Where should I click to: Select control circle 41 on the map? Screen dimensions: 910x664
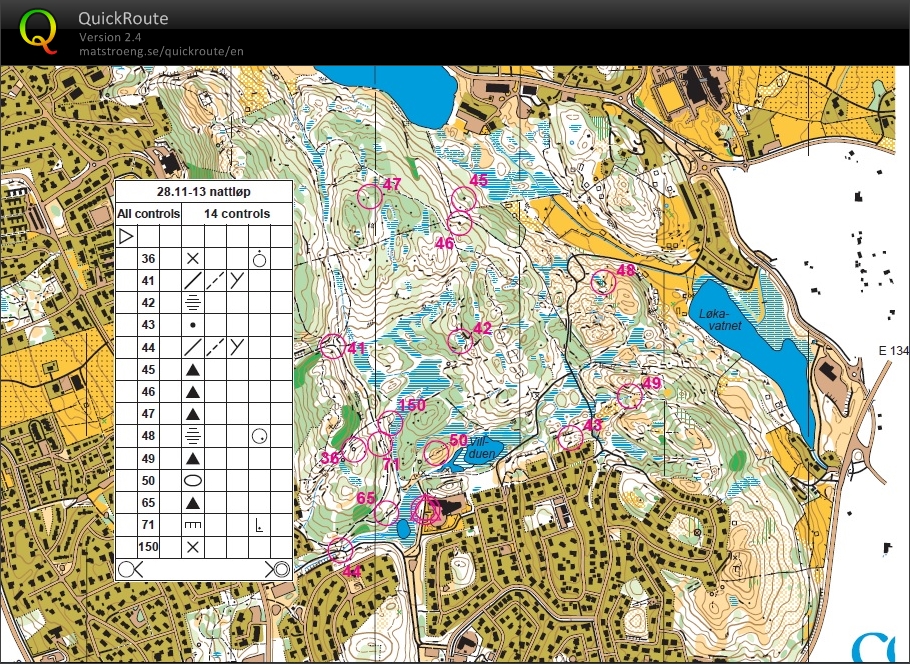point(331,346)
